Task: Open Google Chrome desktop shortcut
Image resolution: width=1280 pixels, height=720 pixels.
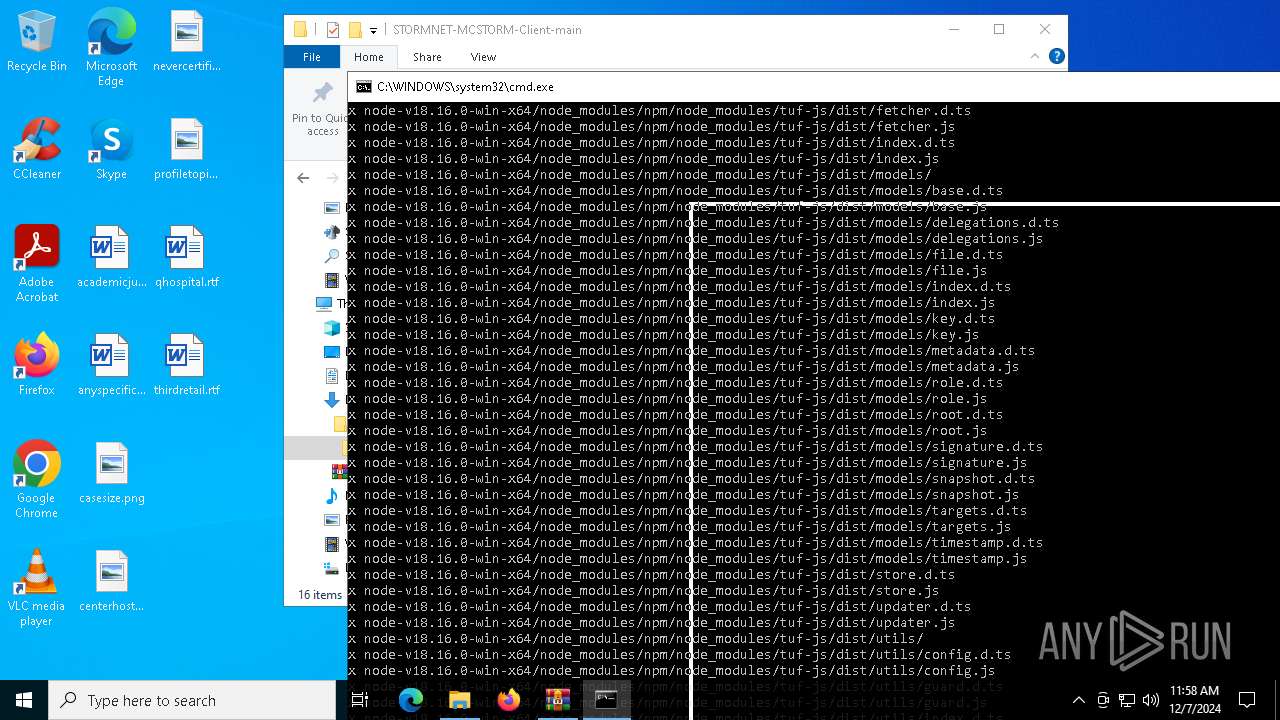Action: coord(37,480)
